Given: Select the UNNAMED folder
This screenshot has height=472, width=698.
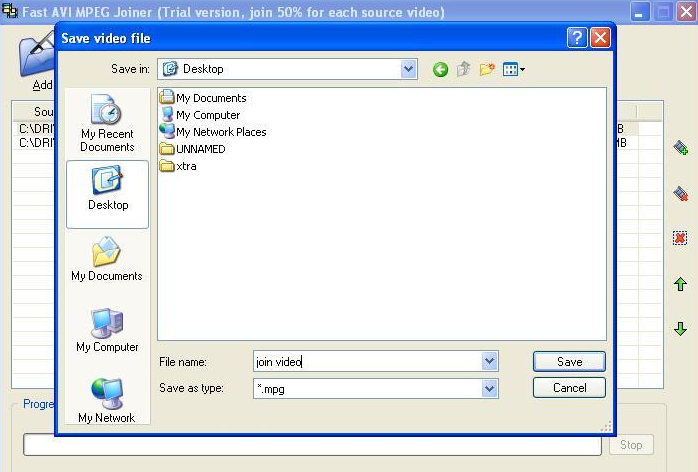Looking at the screenshot, I should (192, 149).
